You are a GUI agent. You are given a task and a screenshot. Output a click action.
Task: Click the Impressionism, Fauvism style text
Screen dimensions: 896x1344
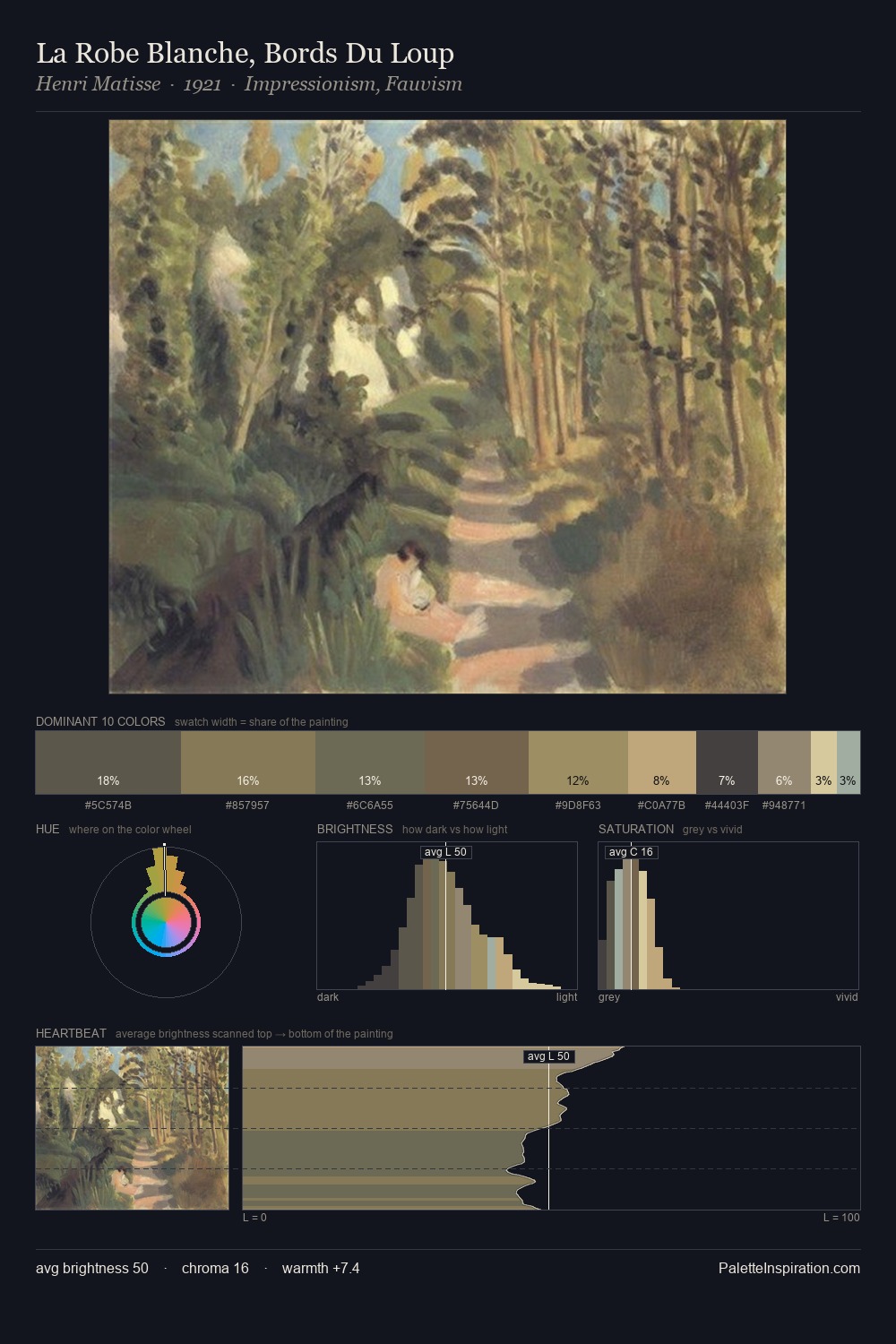(353, 84)
